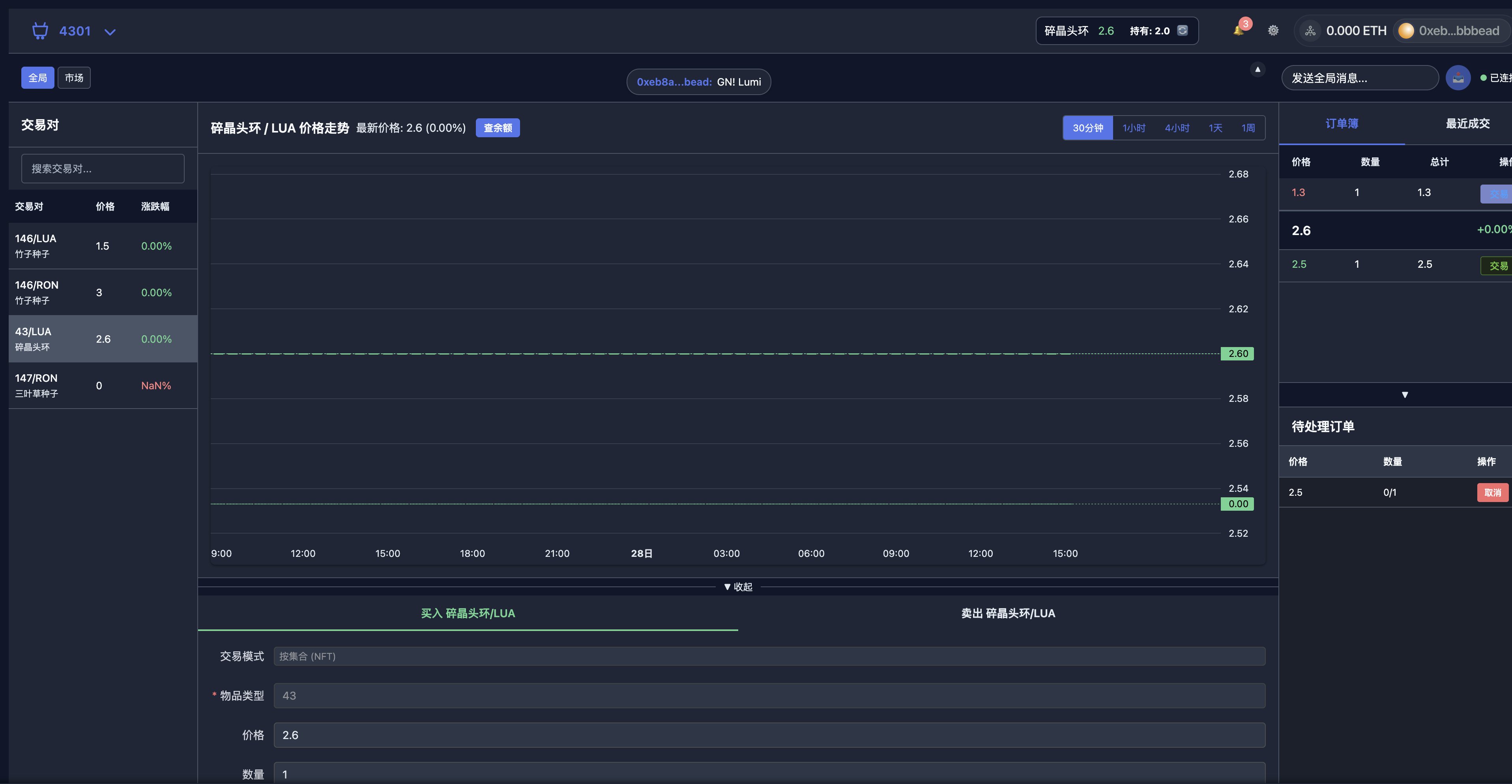
Task: Click the 碎晶头环 2.6 holdings widget
Action: (x=1116, y=30)
